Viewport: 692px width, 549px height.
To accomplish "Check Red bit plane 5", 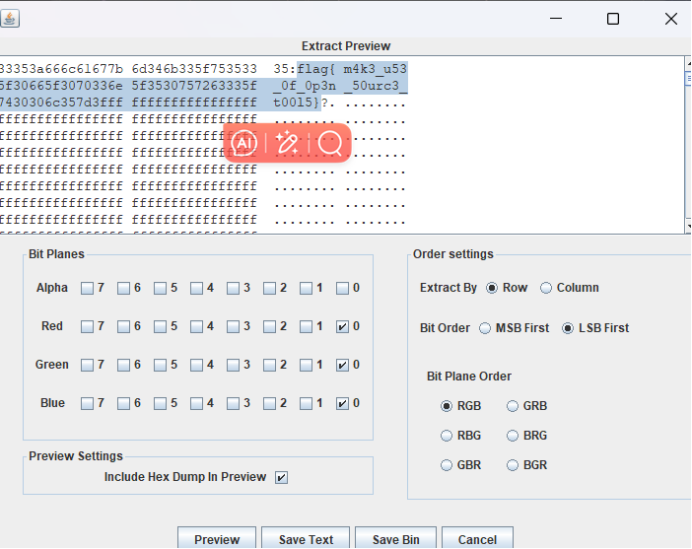I will pyautogui.click(x=160, y=327).
